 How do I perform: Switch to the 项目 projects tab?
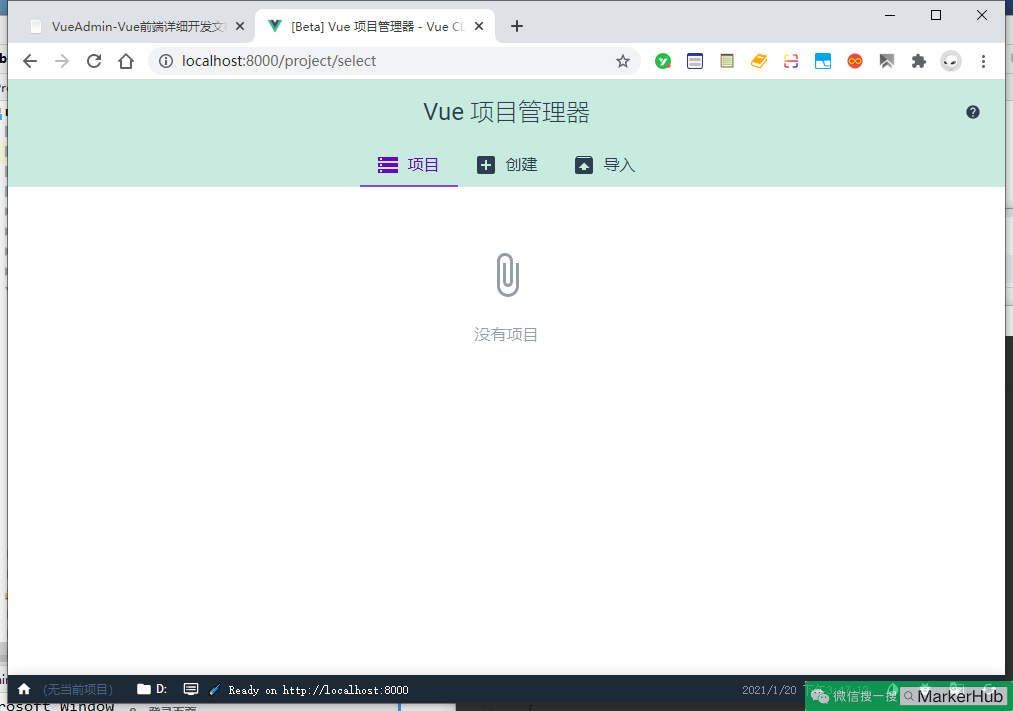[x=408, y=165]
